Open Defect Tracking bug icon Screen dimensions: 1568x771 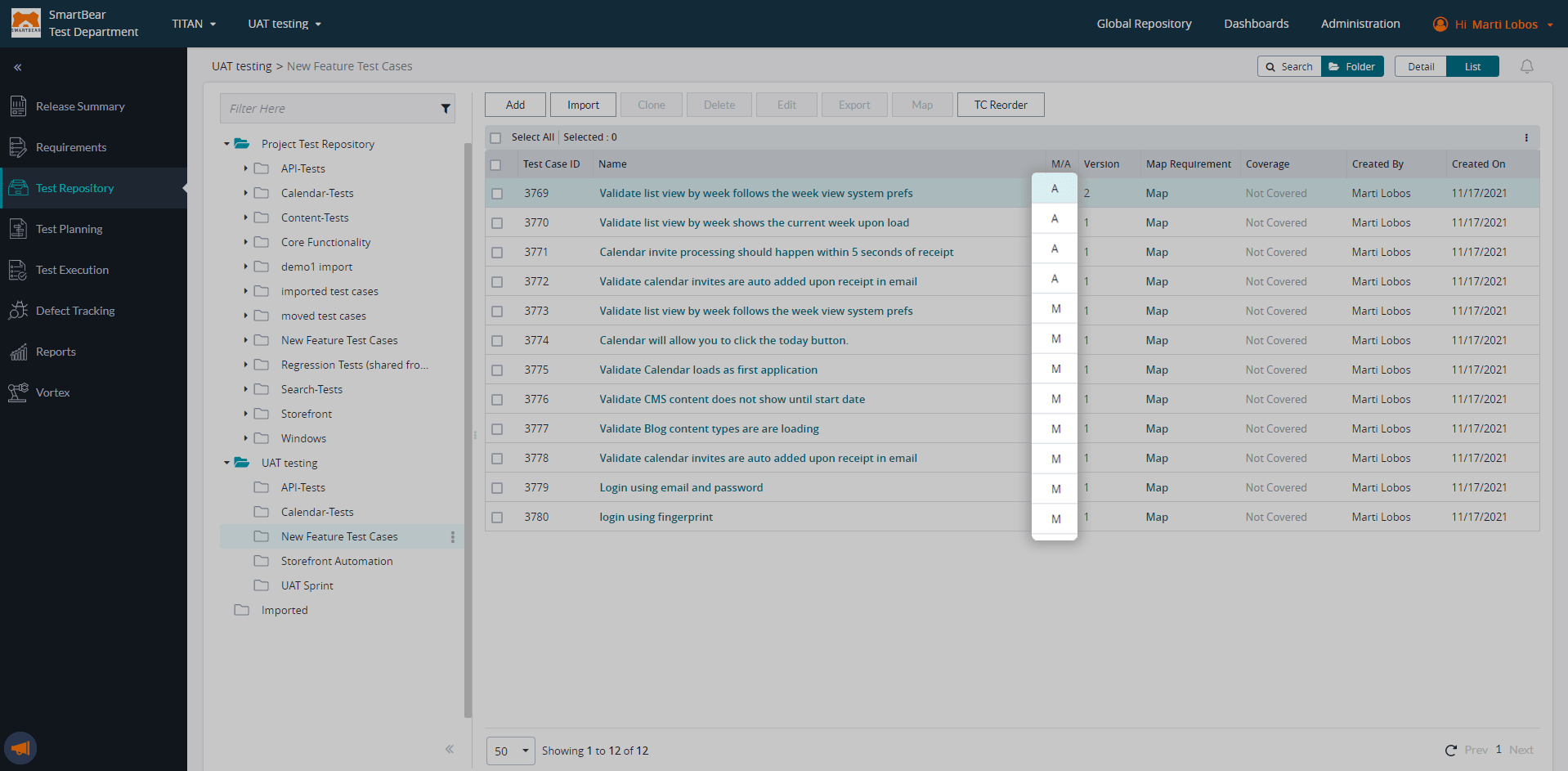click(x=18, y=311)
